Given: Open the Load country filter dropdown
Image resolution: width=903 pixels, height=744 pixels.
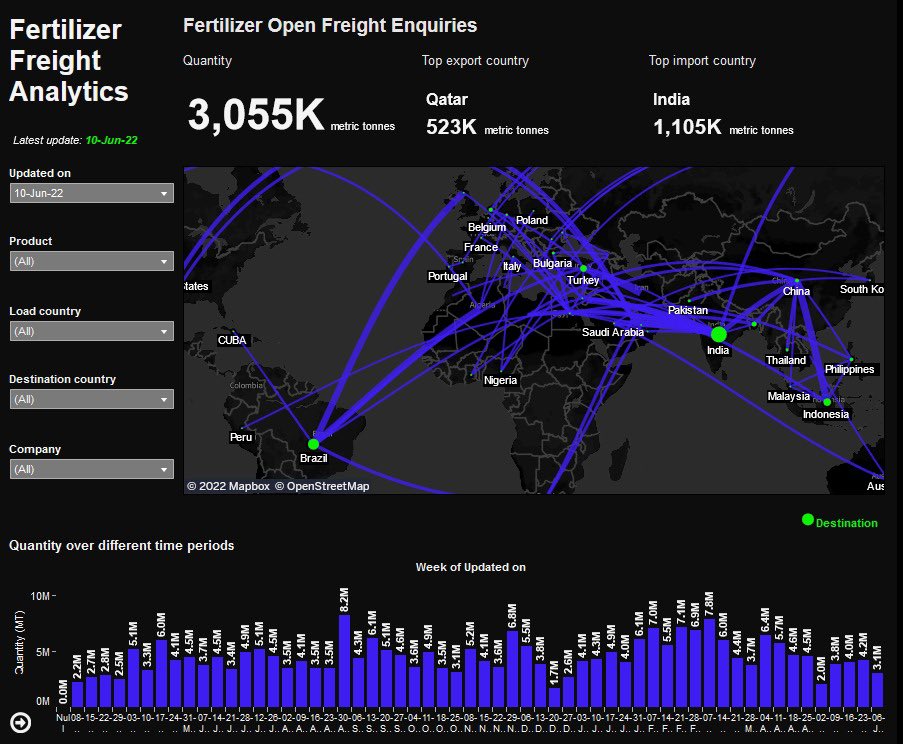Looking at the screenshot, I should (x=92, y=331).
